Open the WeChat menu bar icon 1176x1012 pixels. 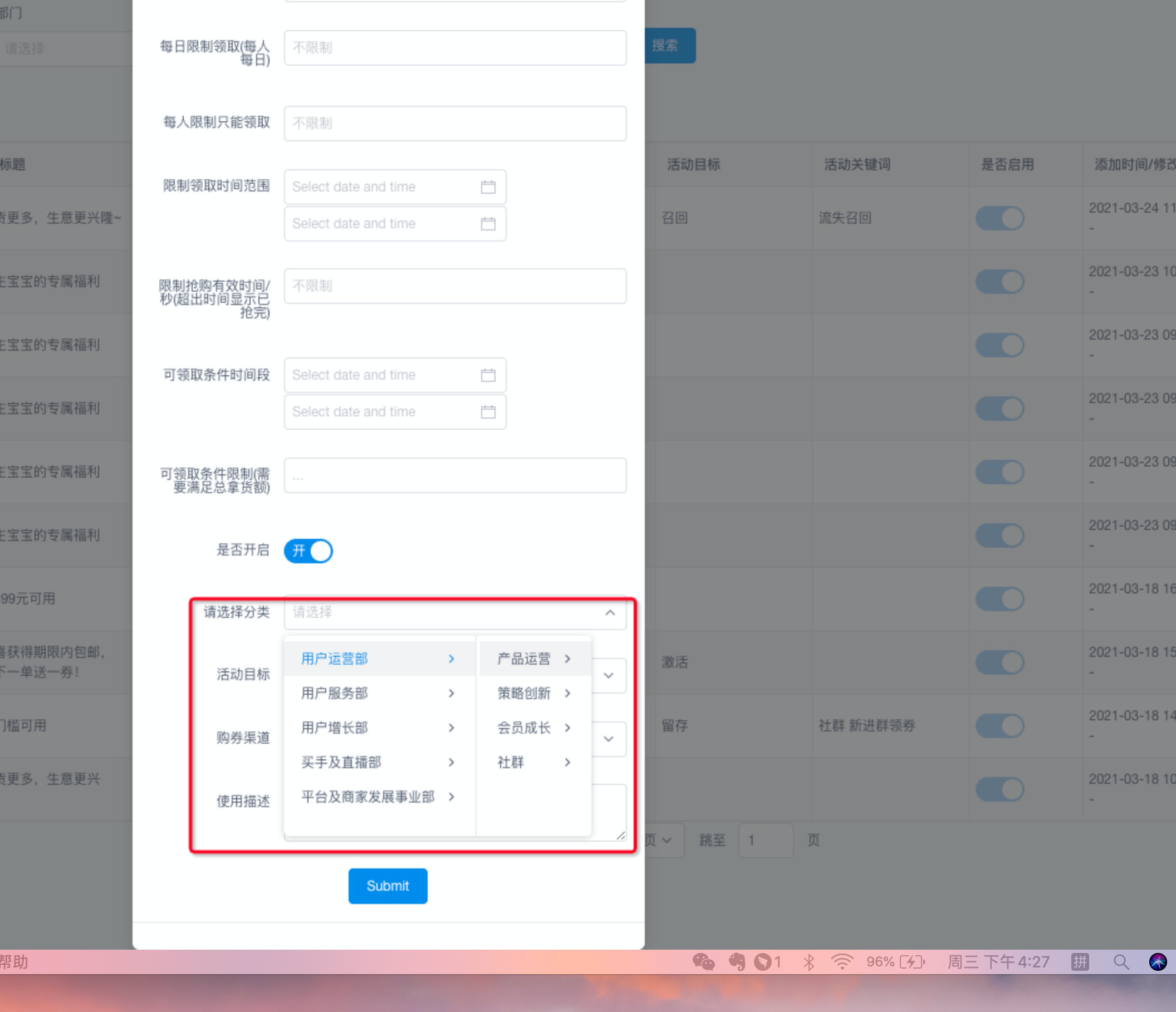703,961
